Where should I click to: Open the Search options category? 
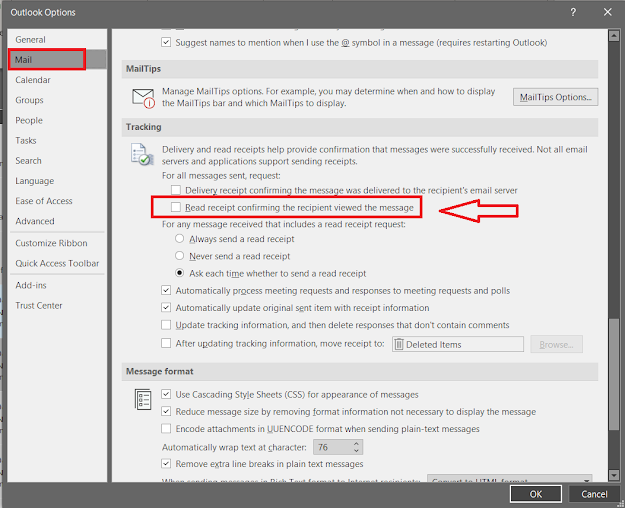click(x=57, y=161)
